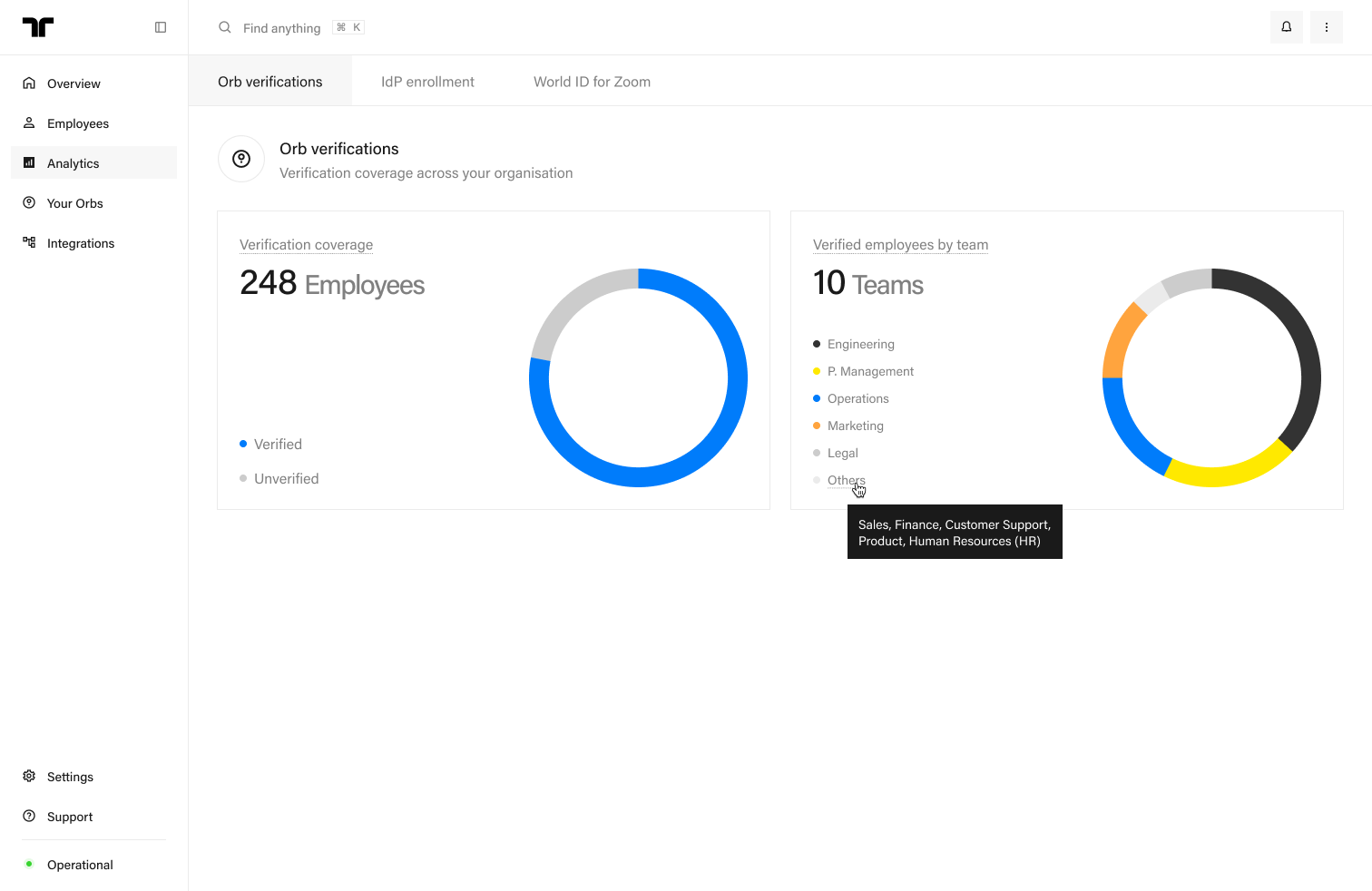Open notifications bell
The width and height of the screenshot is (1372, 891).
tap(1287, 27)
